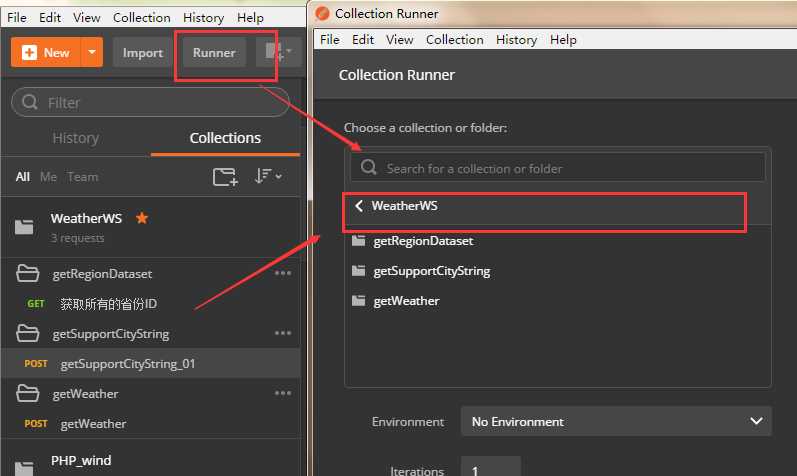Collapse the getRegionDataset folder in sidebar
Screen dimensions: 797x476
pyautogui.click(x=27, y=274)
